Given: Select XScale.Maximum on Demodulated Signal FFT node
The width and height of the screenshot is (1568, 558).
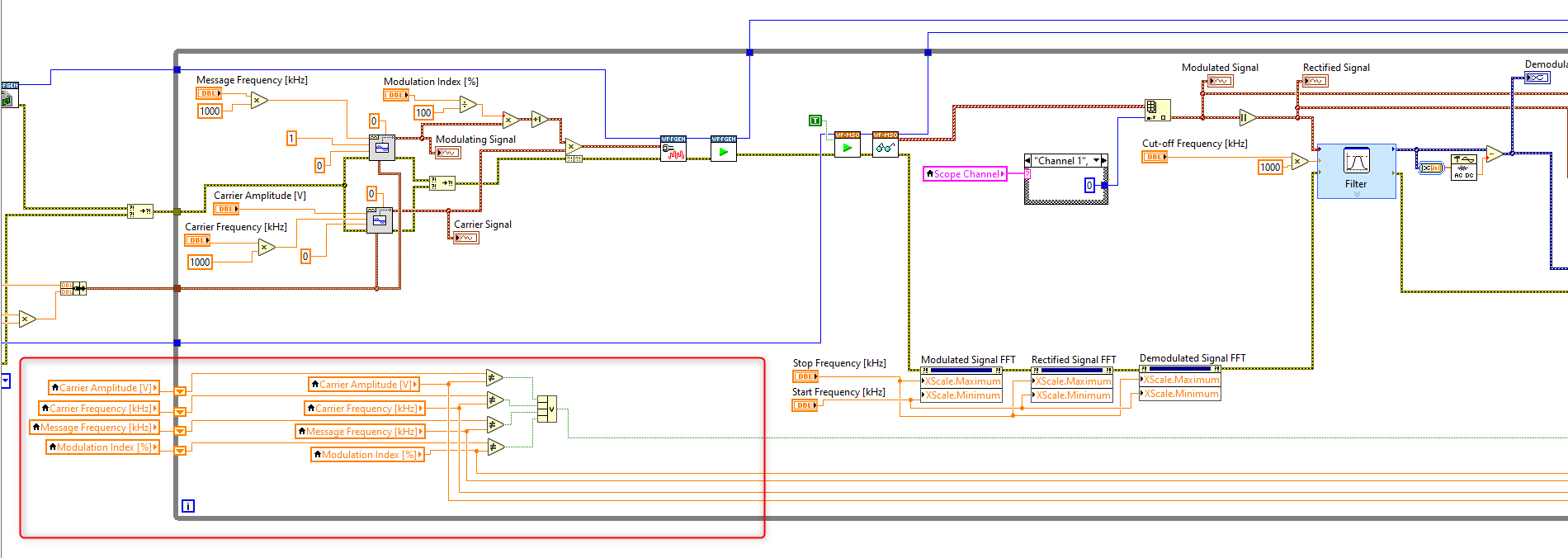Looking at the screenshot, I should (1180, 380).
